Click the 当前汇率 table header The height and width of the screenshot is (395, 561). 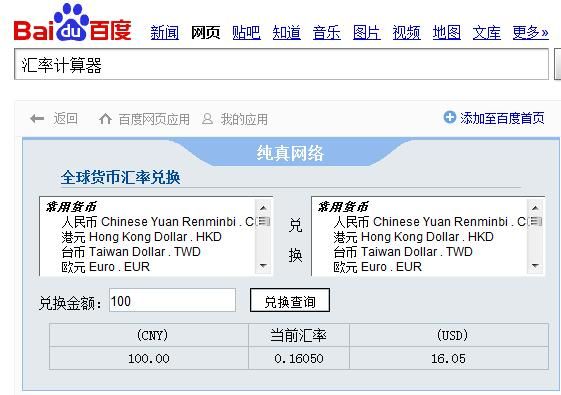coord(299,335)
